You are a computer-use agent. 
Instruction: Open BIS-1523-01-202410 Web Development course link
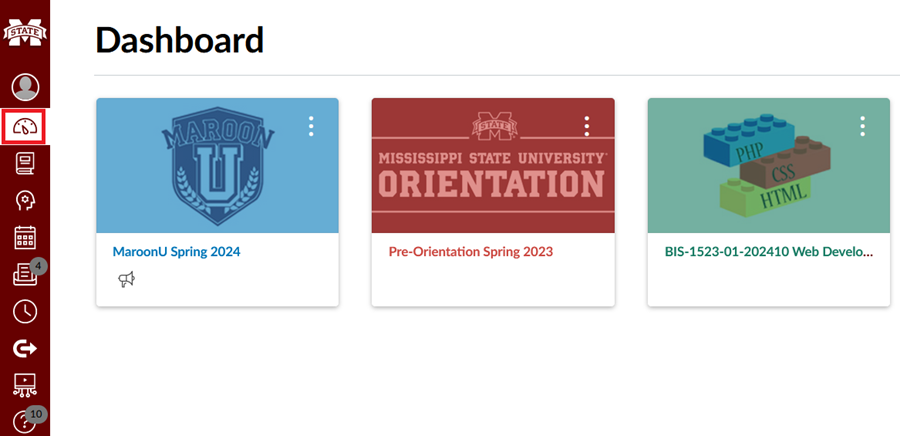click(769, 251)
